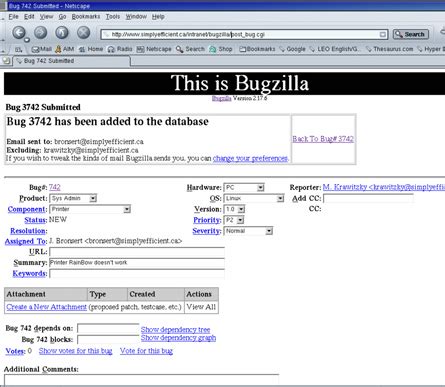
Task: Open Radio from the personal toolbar
Action: [x=120, y=49]
